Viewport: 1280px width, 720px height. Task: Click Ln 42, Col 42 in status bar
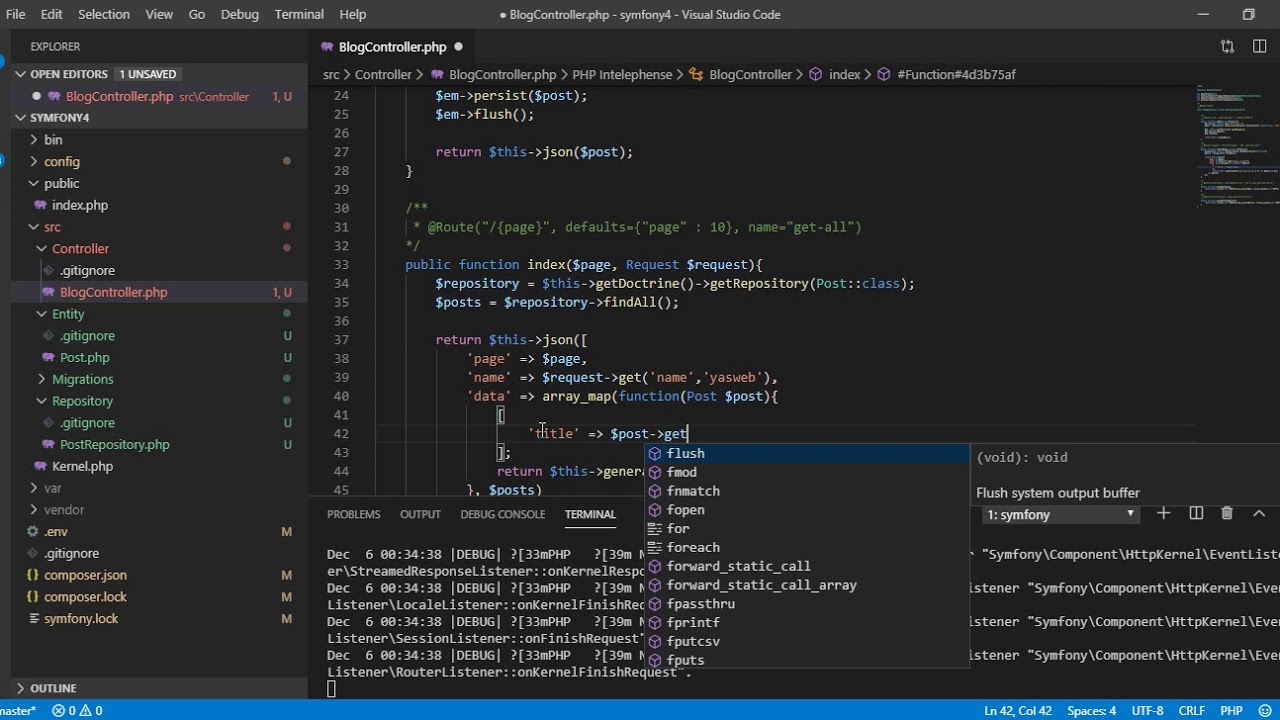[1018, 710]
